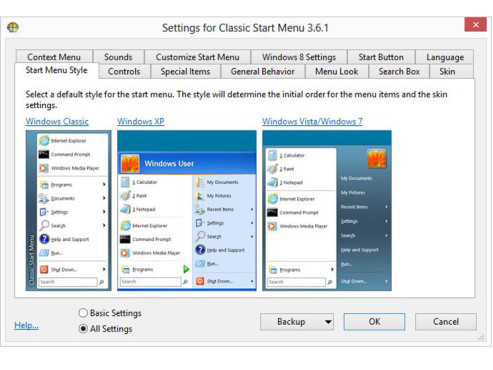Image resolution: width=493 pixels, height=370 pixels.
Task: Select the All Settings radio button
Action: click(x=83, y=329)
